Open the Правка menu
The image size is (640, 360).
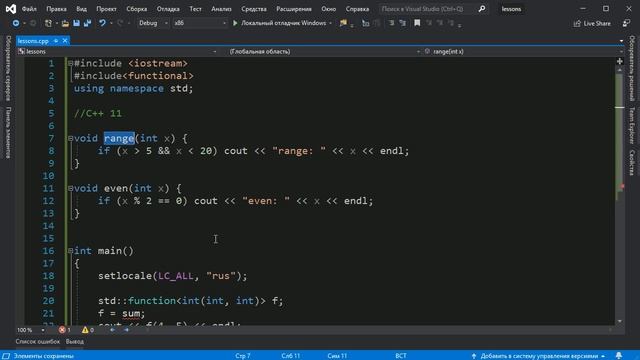pyautogui.click(x=56, y=9)
